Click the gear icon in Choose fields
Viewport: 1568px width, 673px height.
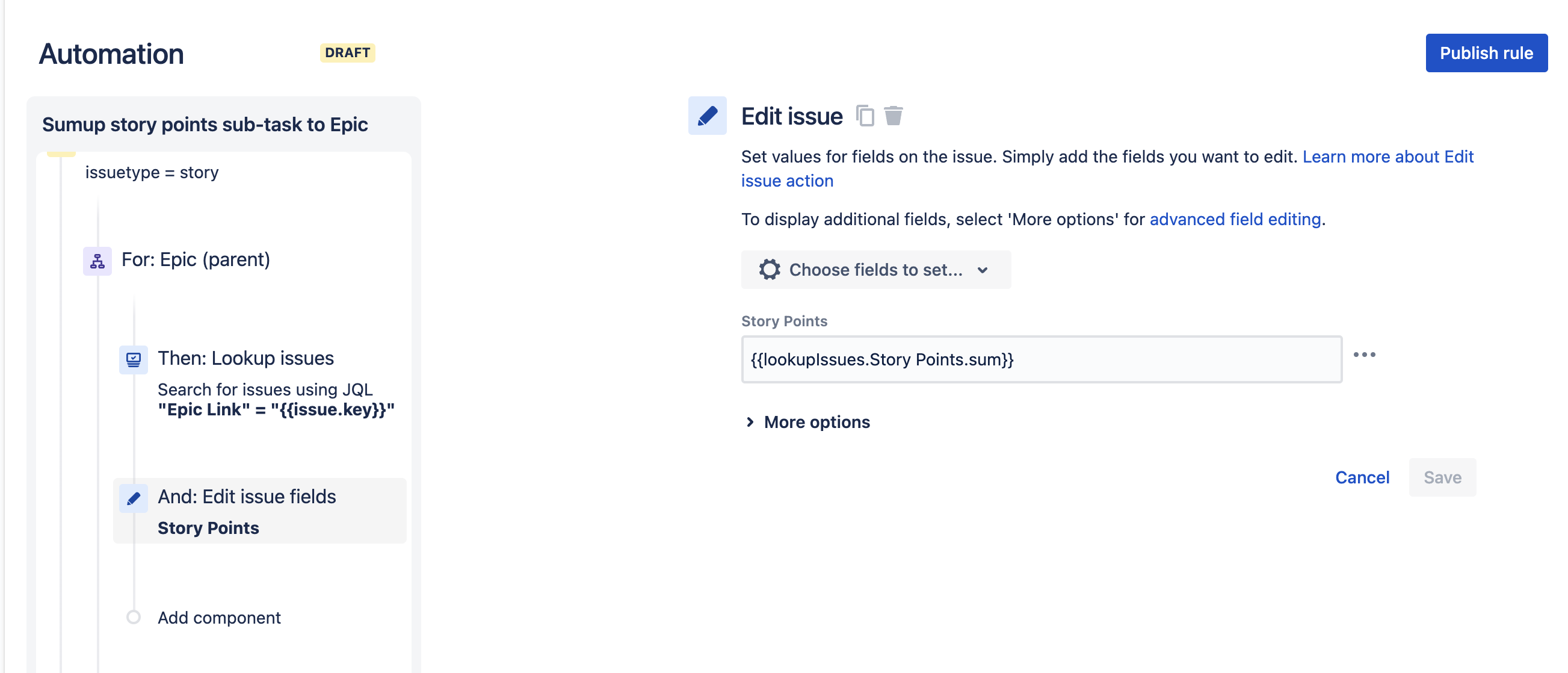[x=770, y=270]
